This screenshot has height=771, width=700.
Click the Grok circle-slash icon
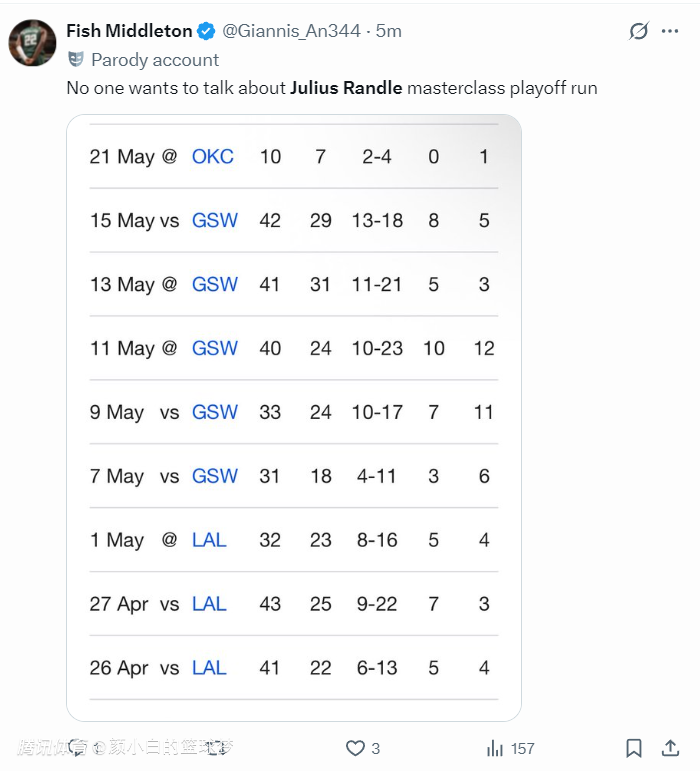tap(639, 31)
